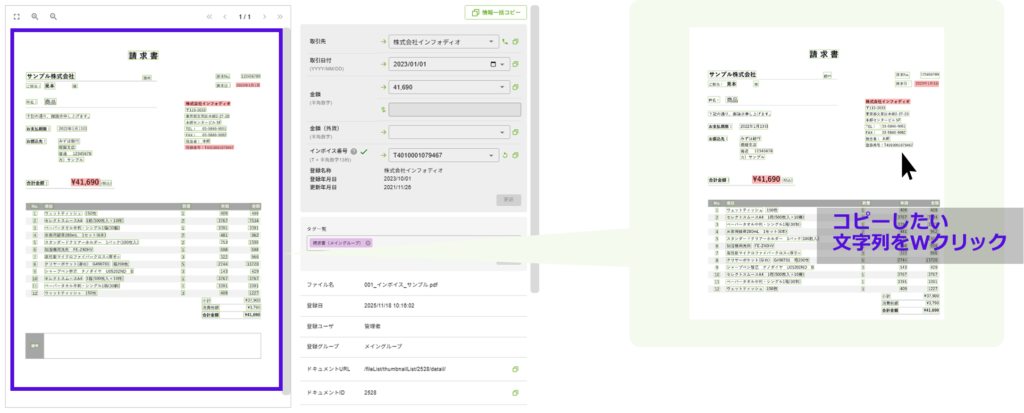1024x413 pixels.
Task: Click the help icon beside インボイス番号
Action: point(355,151)
